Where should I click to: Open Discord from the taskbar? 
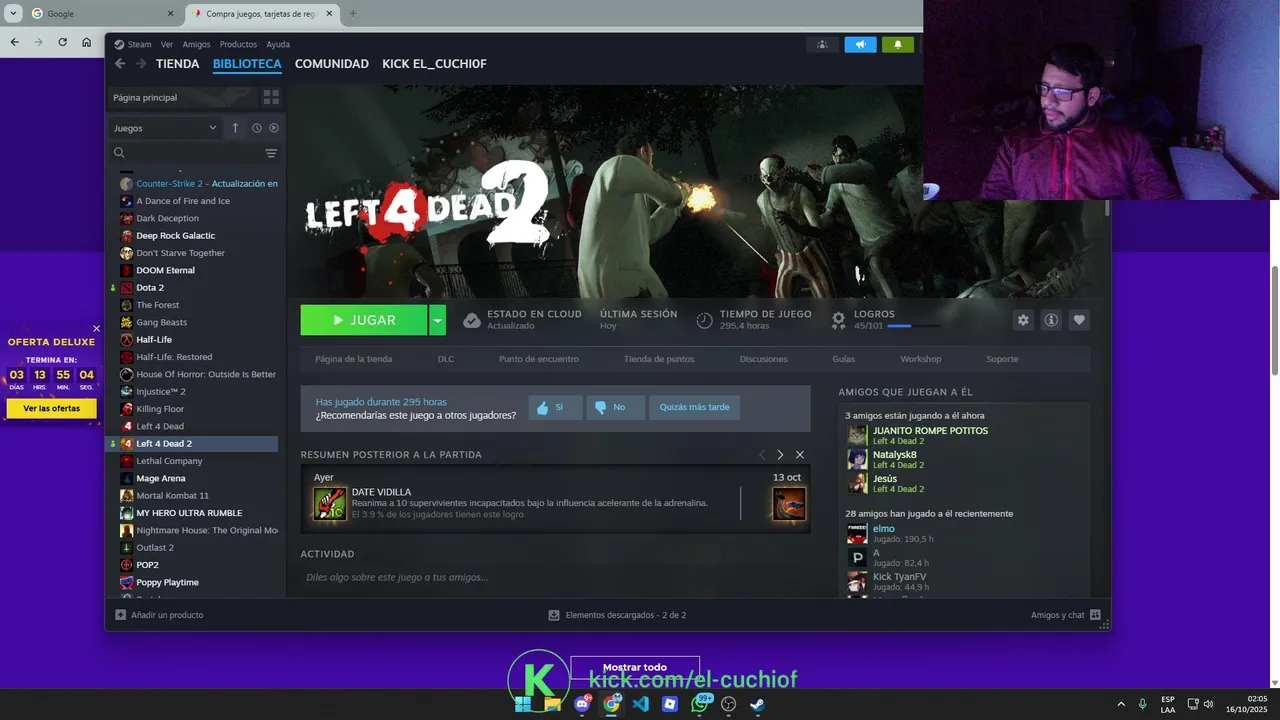(x=582, y=704)
